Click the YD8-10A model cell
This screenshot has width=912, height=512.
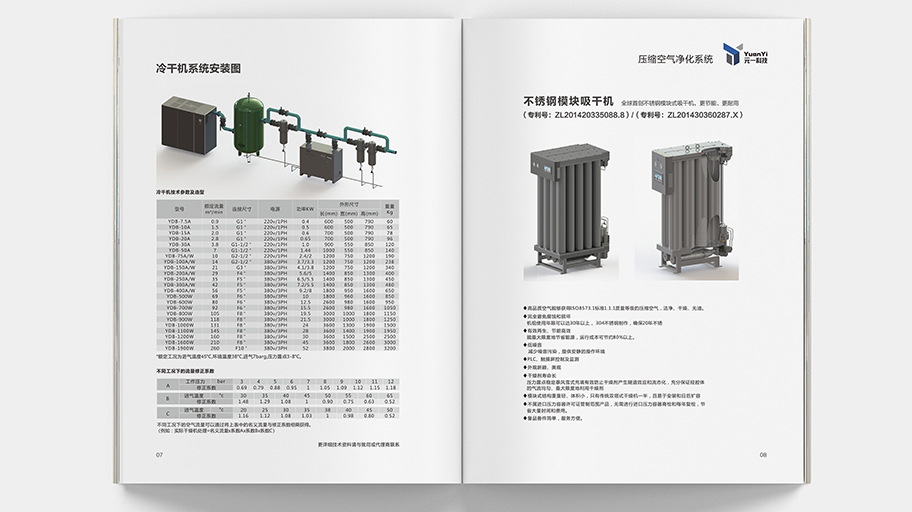tap(179, 227)
